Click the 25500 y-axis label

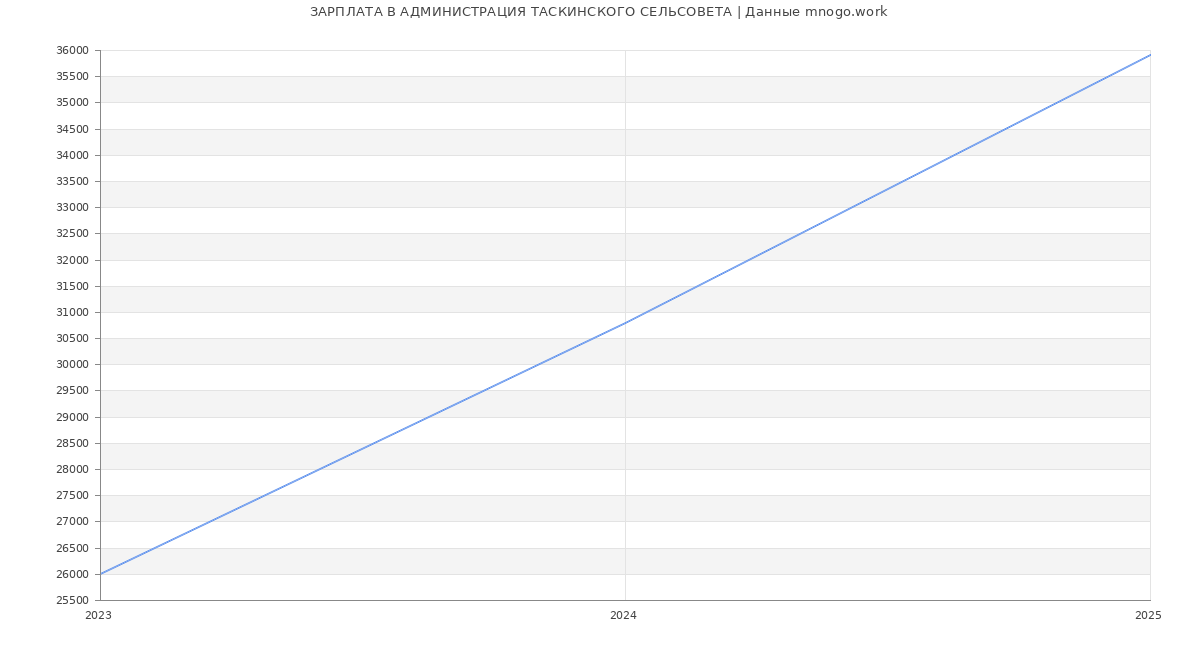[x=71, y=600]
